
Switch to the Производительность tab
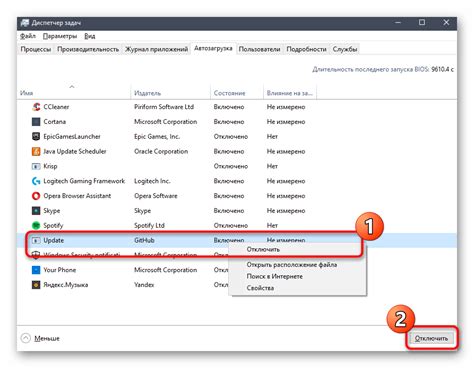(x=88, y=49)
